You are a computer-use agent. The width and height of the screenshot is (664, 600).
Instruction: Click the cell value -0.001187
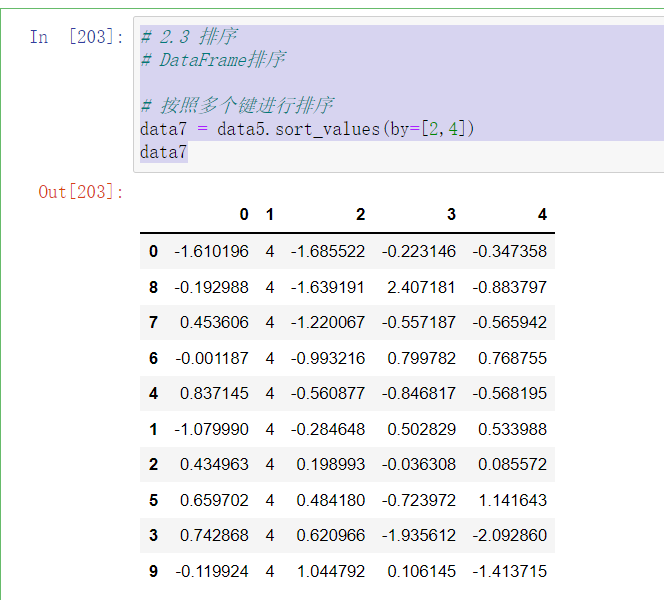[x=211, y=358]
